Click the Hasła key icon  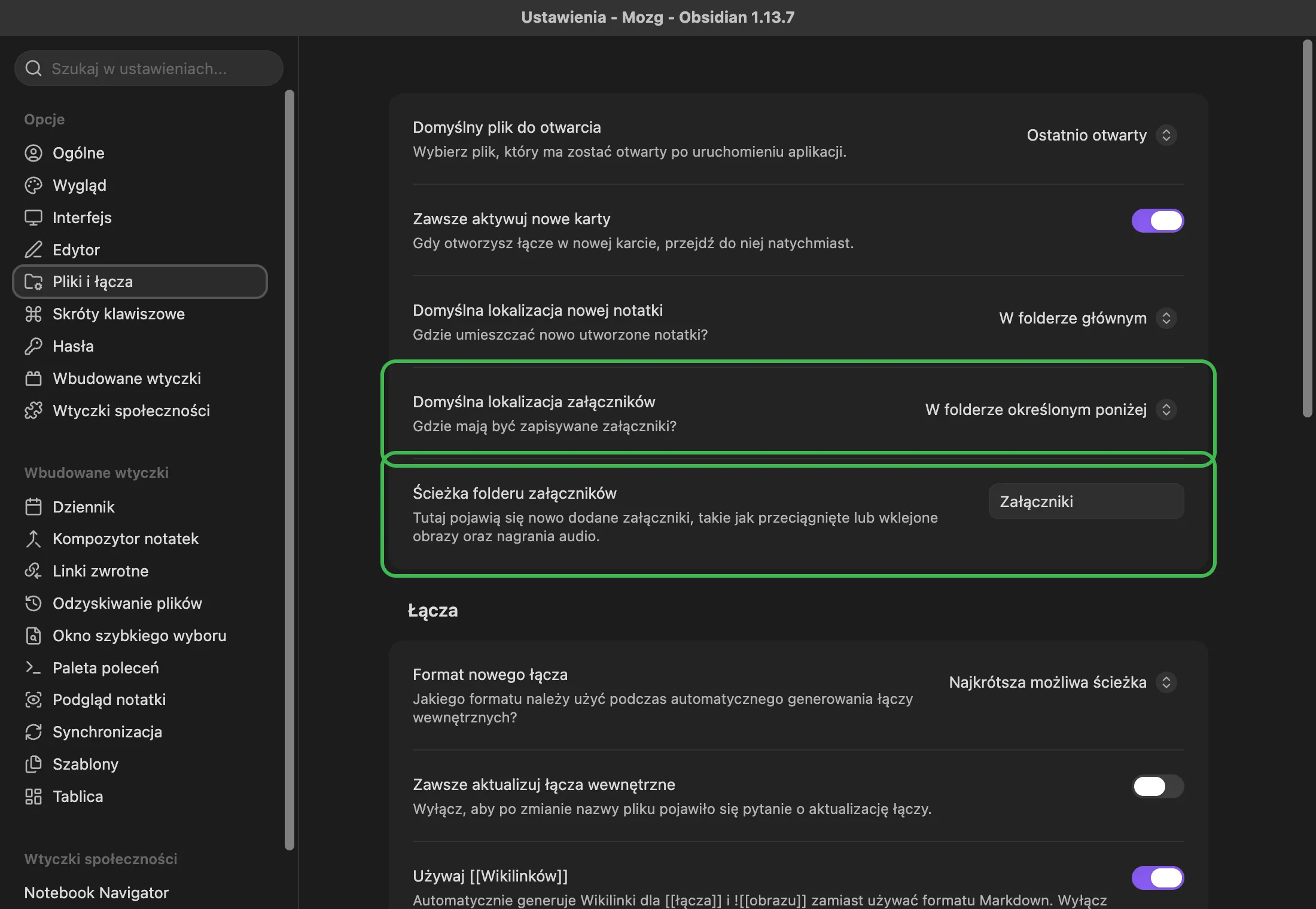tap(33, 346)
